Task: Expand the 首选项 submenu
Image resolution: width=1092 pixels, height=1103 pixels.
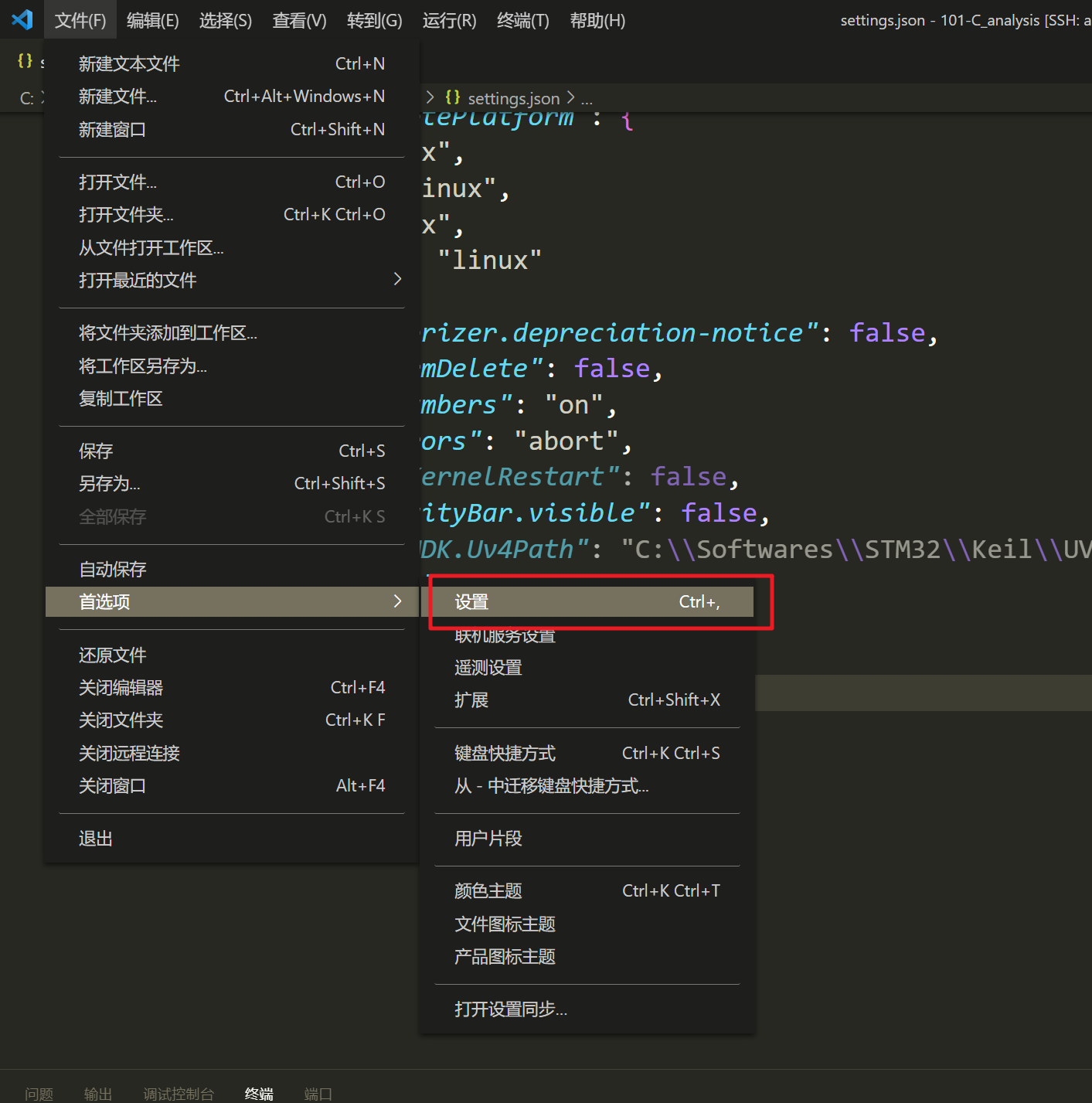Action: pyautogui.click(x=232, y=601)
